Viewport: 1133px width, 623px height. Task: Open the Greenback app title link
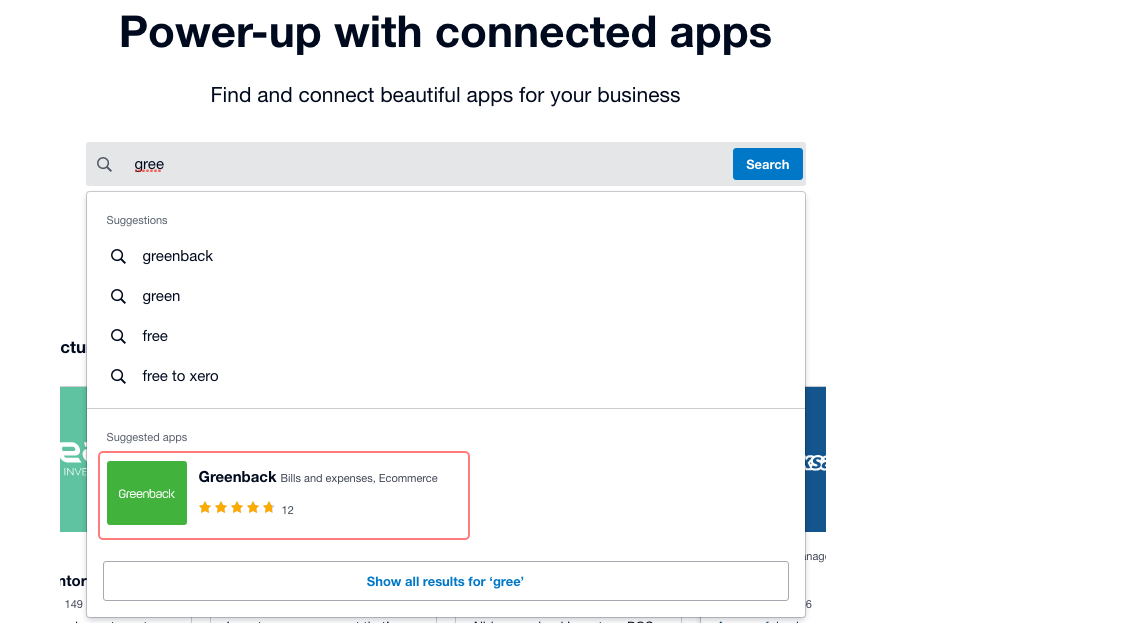click(x=237, y=477)
